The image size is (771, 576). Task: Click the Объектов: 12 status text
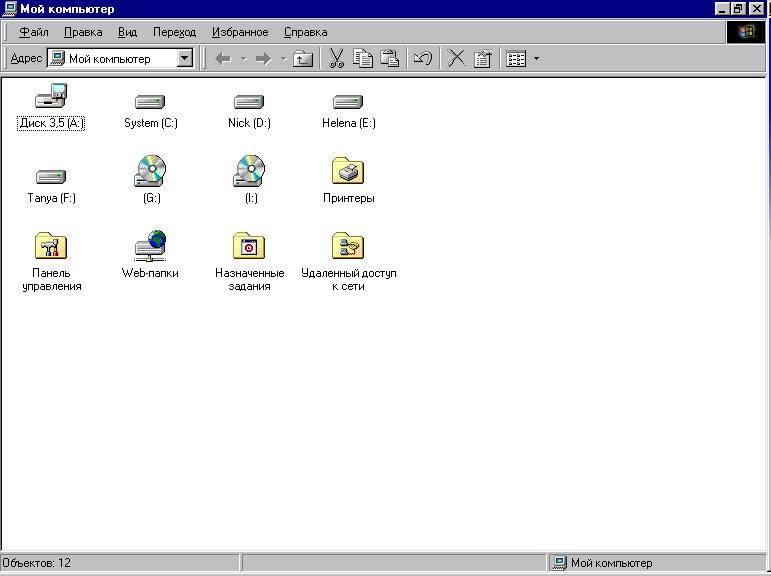37,562
